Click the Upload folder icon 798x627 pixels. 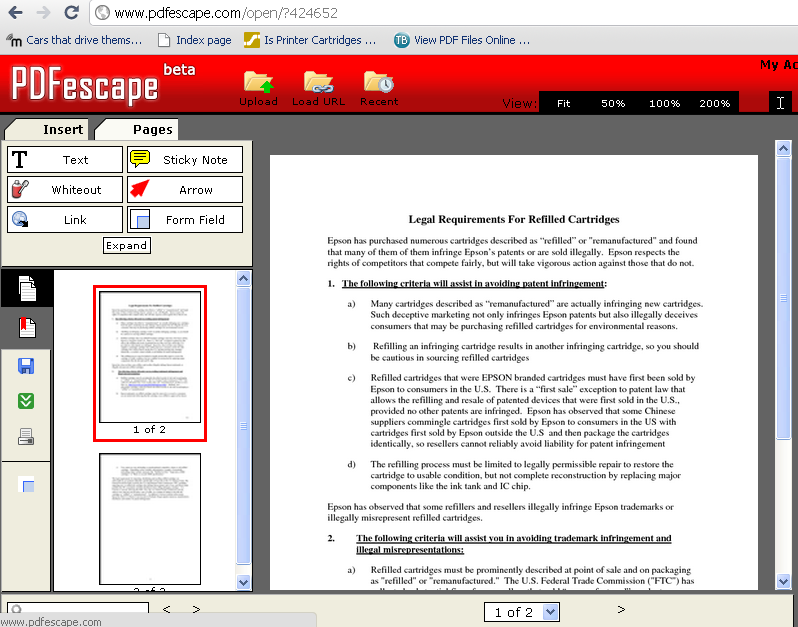258,82
